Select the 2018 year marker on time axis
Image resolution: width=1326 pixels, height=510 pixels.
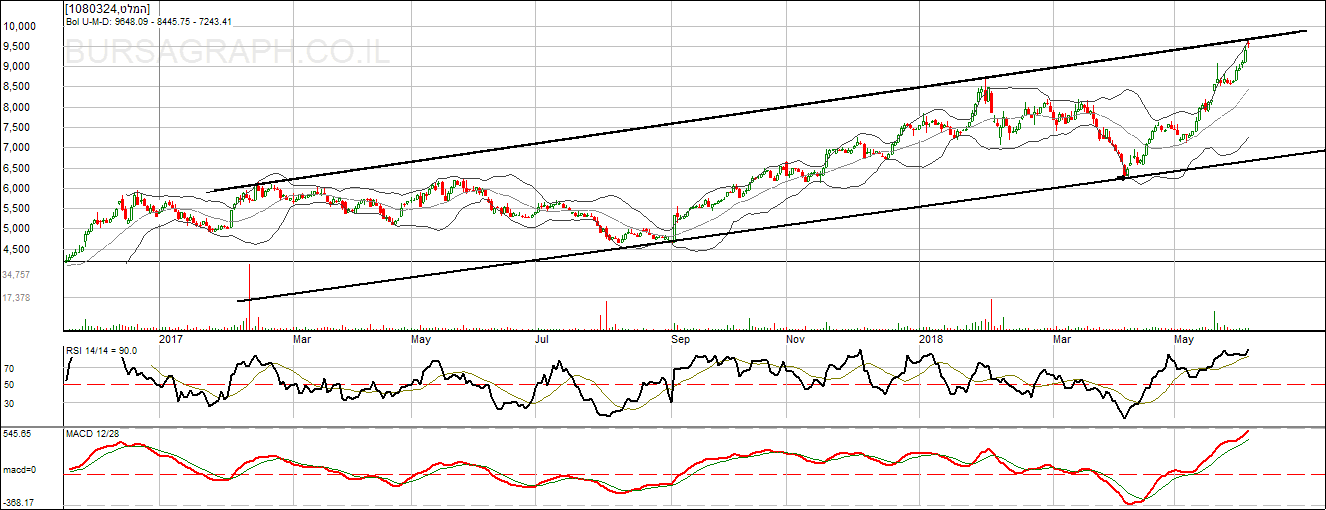931,339
